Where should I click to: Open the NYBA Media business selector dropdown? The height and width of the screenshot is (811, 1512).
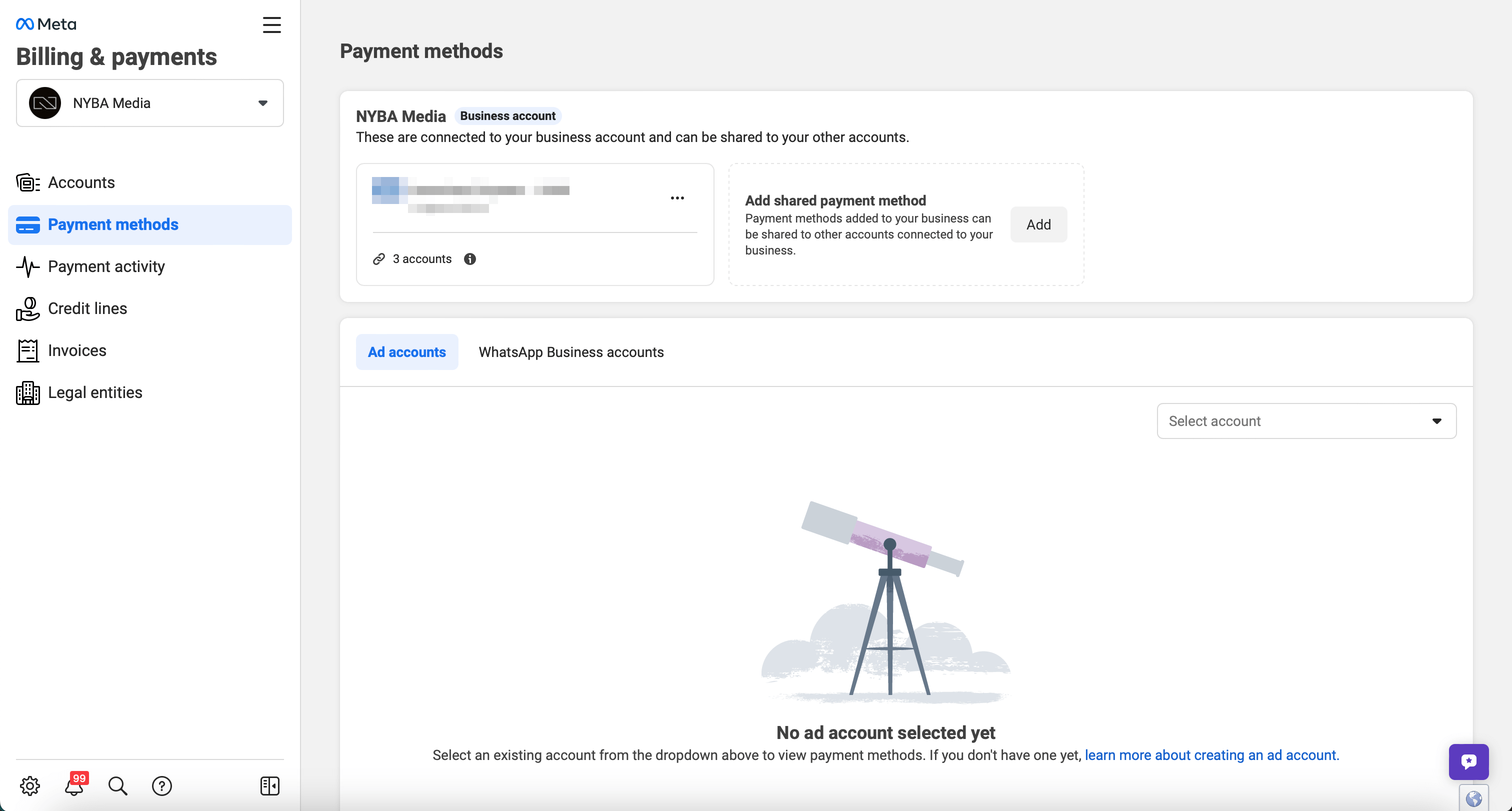pos(149,103)
